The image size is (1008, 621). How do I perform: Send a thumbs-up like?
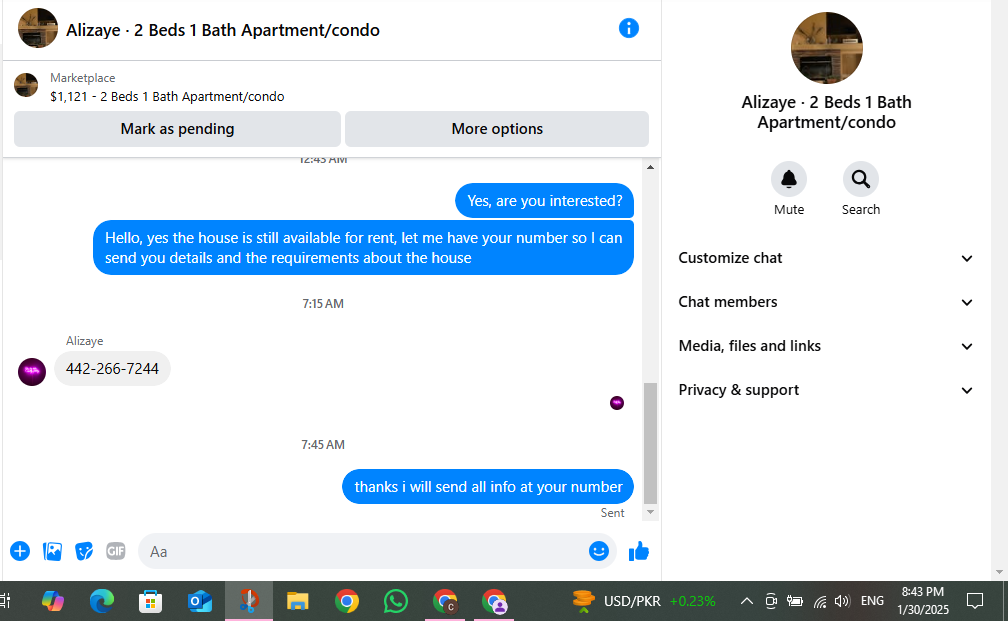pos(638,551)
